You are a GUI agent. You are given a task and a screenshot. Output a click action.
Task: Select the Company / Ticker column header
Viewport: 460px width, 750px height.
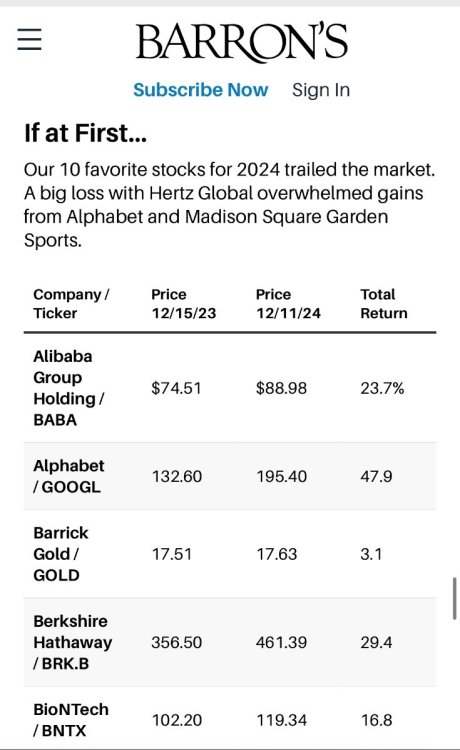point(71,304)
